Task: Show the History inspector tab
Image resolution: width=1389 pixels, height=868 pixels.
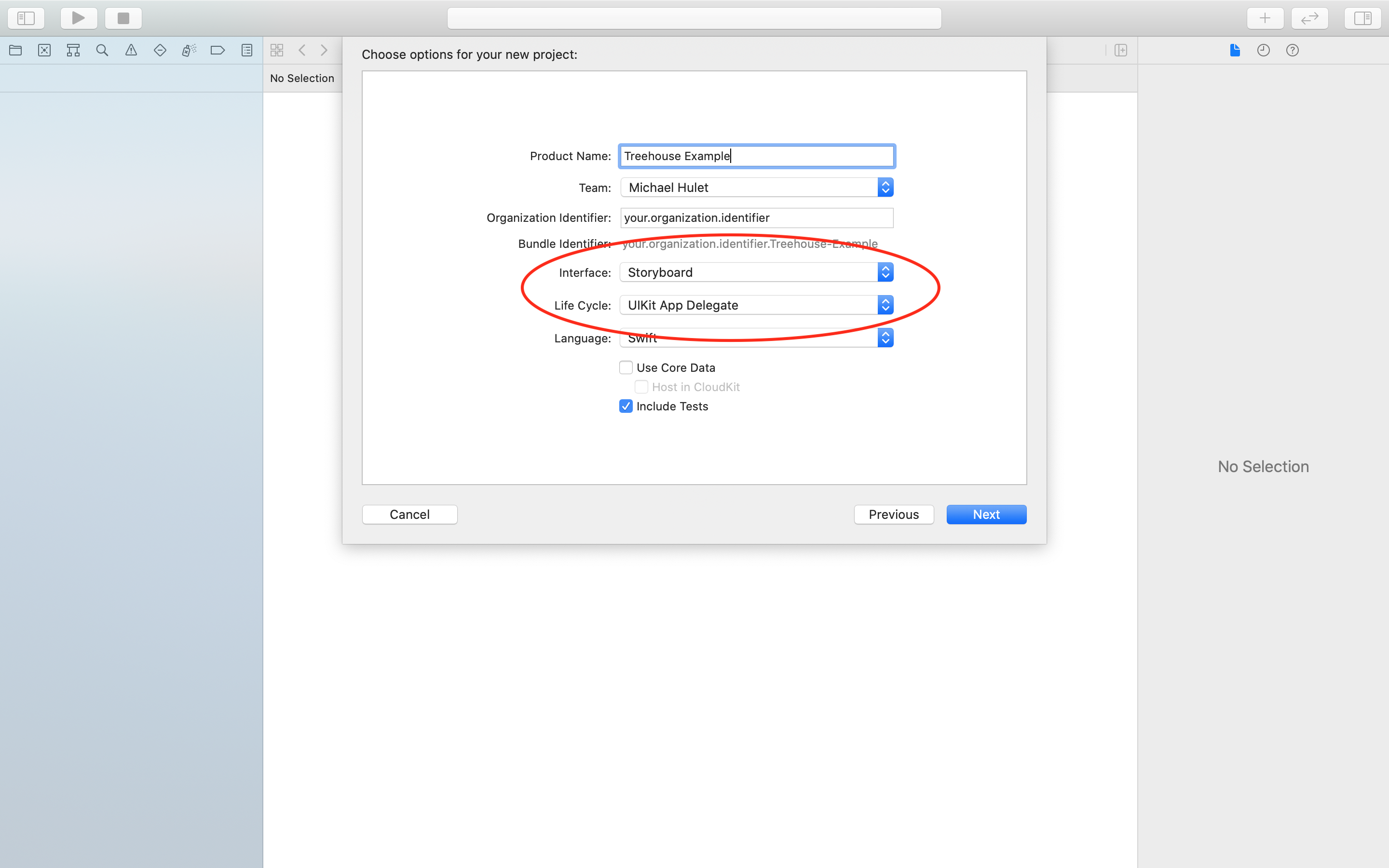Action: [x=1263, y=51]
